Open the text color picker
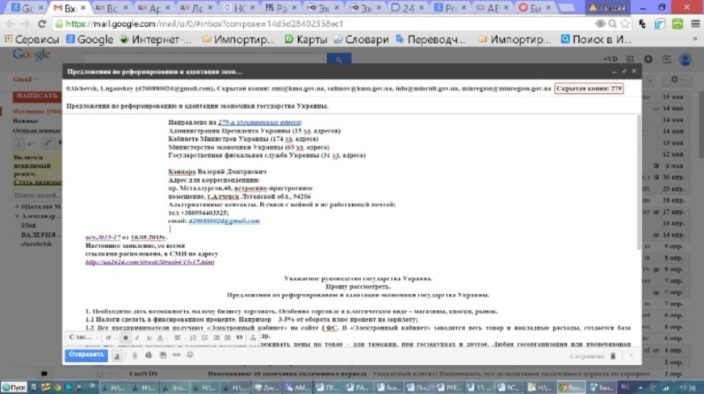704x394 pixels. (x=160, y=337)
